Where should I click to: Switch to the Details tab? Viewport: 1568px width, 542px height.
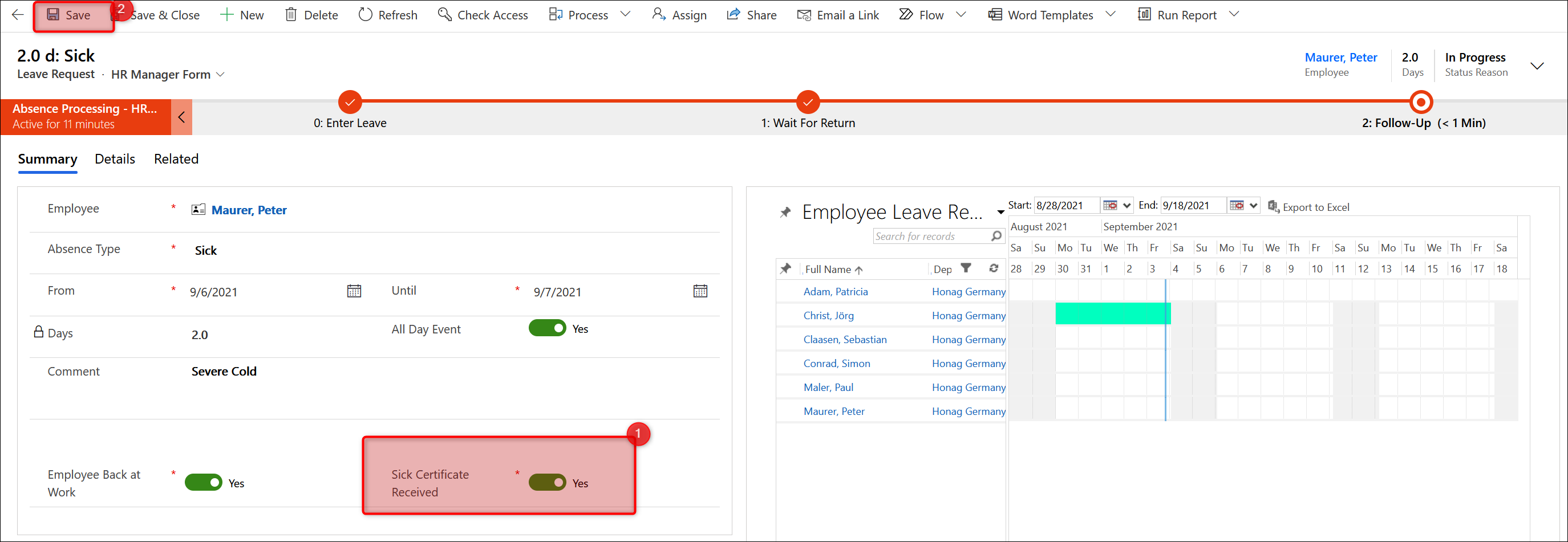click(115, 160)
